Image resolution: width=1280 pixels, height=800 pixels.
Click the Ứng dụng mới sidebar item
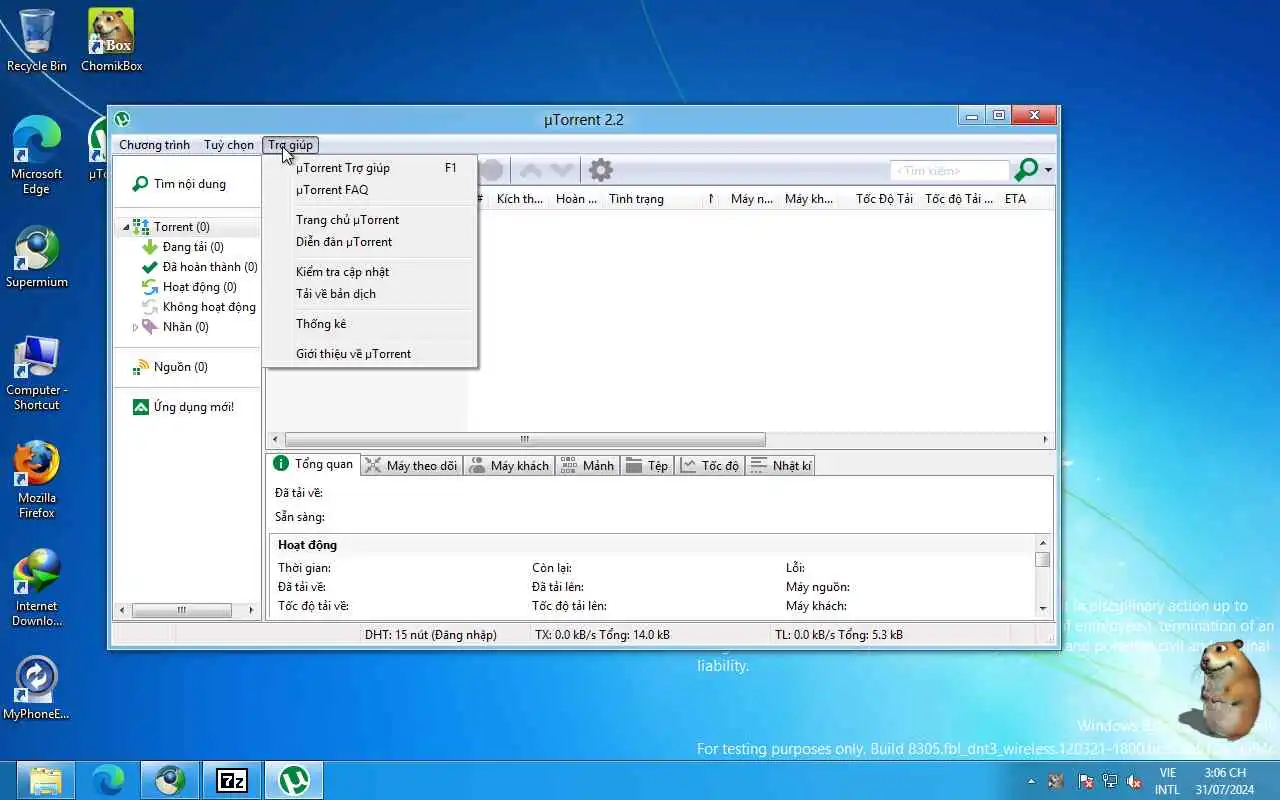(184, 407)
